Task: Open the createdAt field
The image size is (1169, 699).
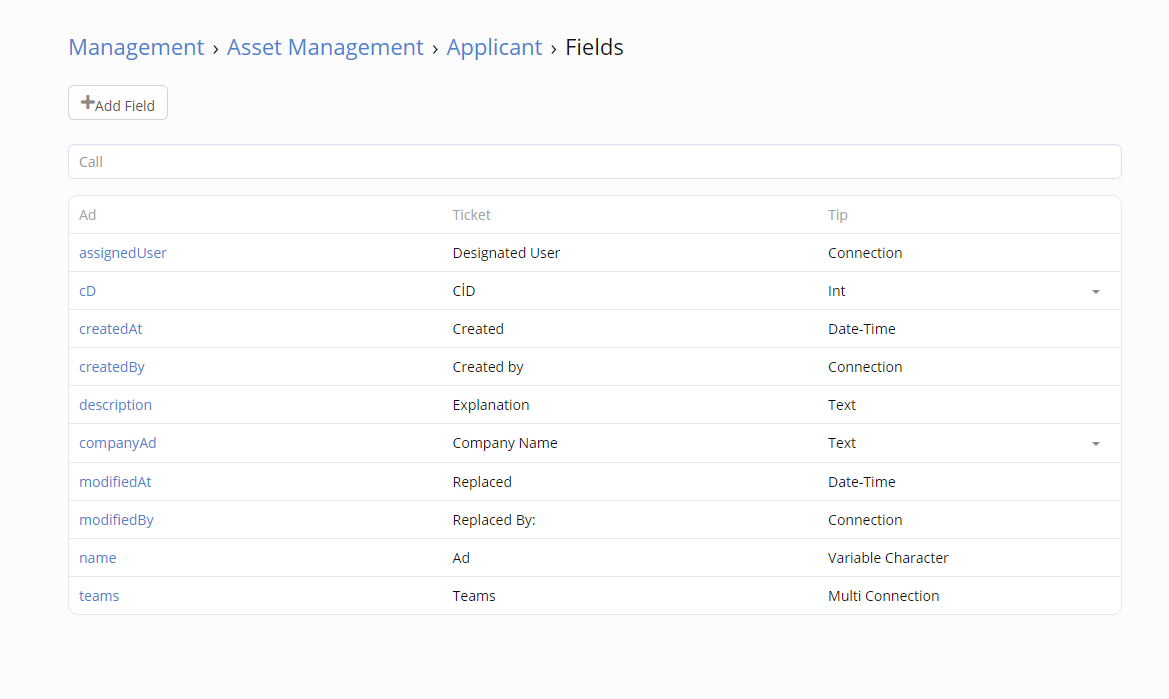Action: (111, 329)
